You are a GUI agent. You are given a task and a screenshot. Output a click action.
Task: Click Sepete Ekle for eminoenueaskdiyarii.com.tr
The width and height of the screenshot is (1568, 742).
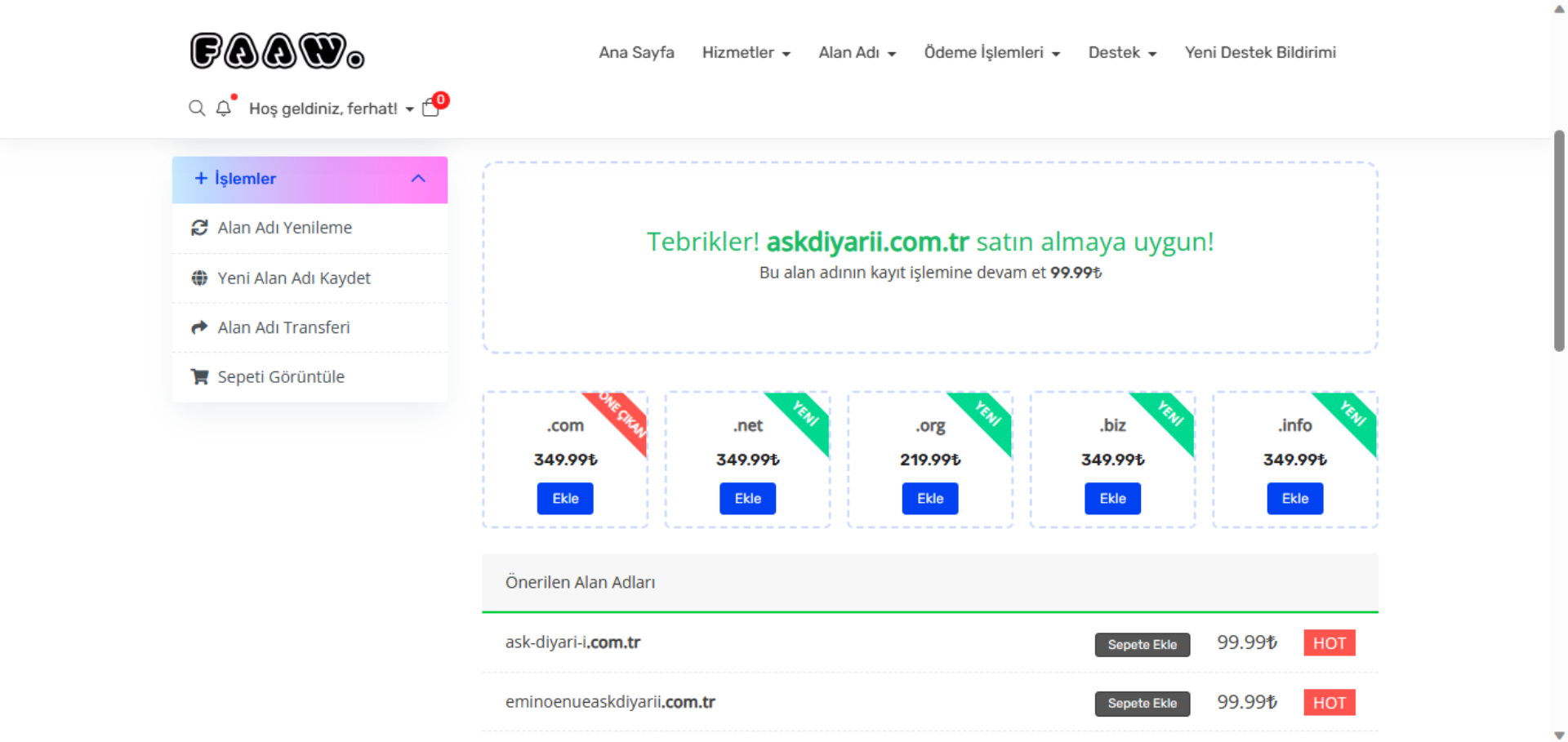tap(1143, 704)
